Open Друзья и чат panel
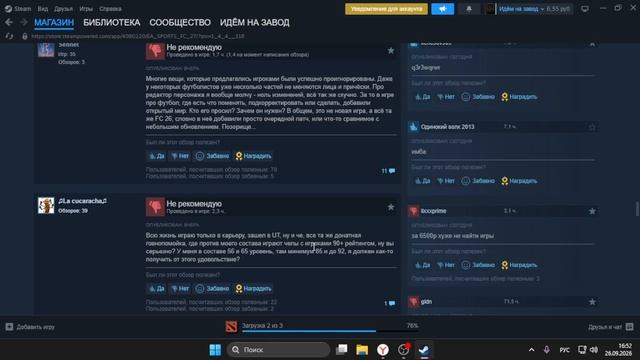Image resolution: width=640 pixels, height=360 pixels. (611, 327)
